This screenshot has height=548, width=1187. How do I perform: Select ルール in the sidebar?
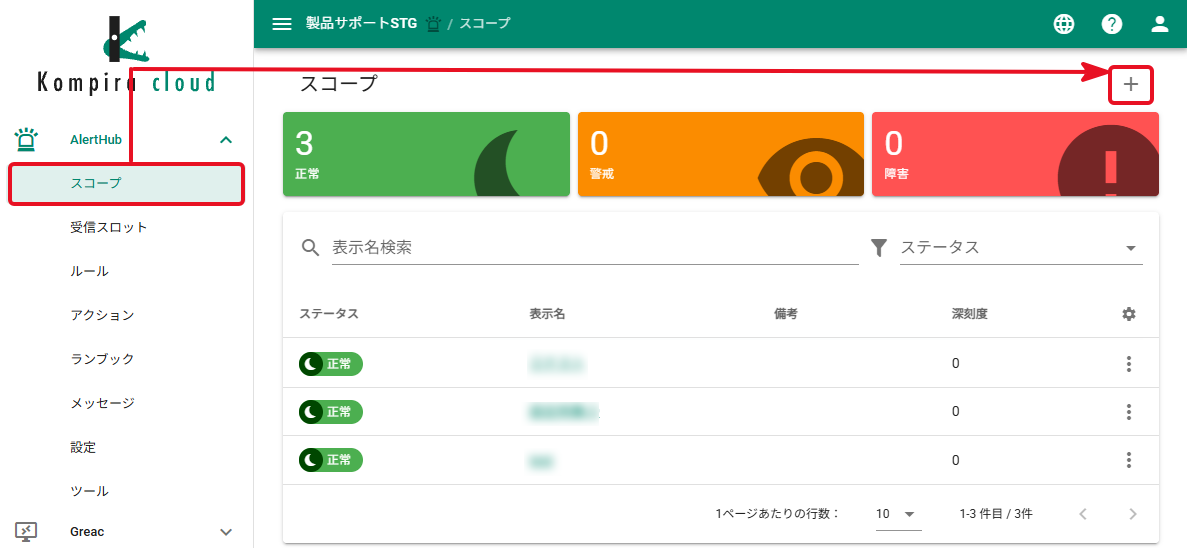[x=89, y=271]
